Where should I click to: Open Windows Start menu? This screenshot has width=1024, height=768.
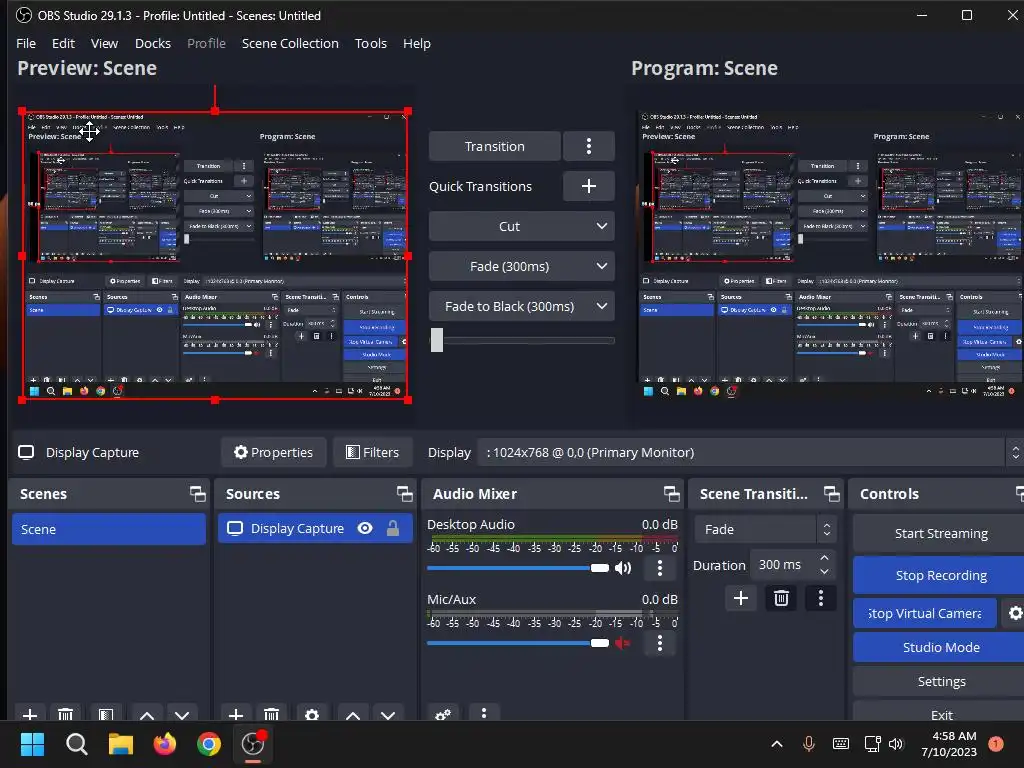32,744
